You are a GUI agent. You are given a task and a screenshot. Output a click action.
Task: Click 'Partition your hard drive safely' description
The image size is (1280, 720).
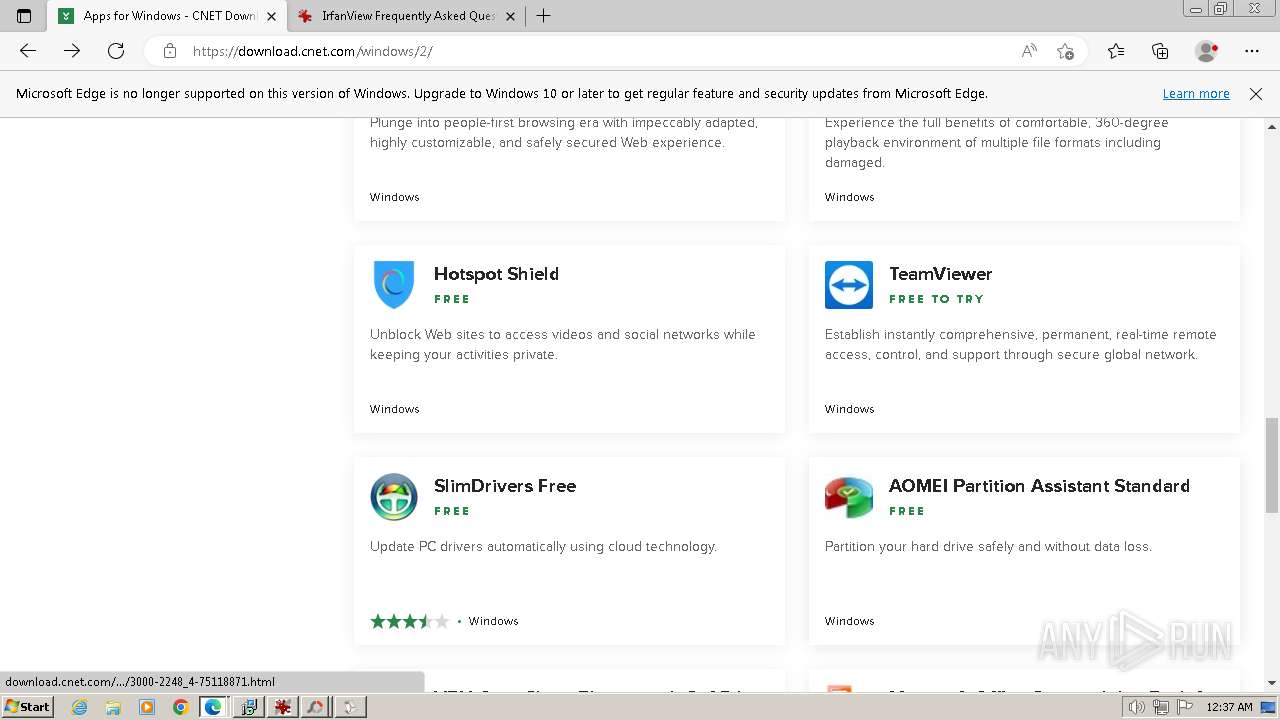tap(988, 546)
